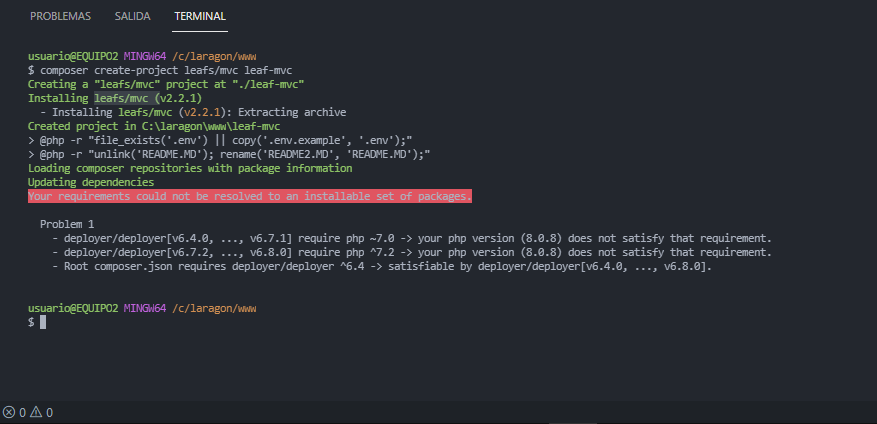
Task: Click the last '/c/laragon/www' path above cursor
Action: 214,308
